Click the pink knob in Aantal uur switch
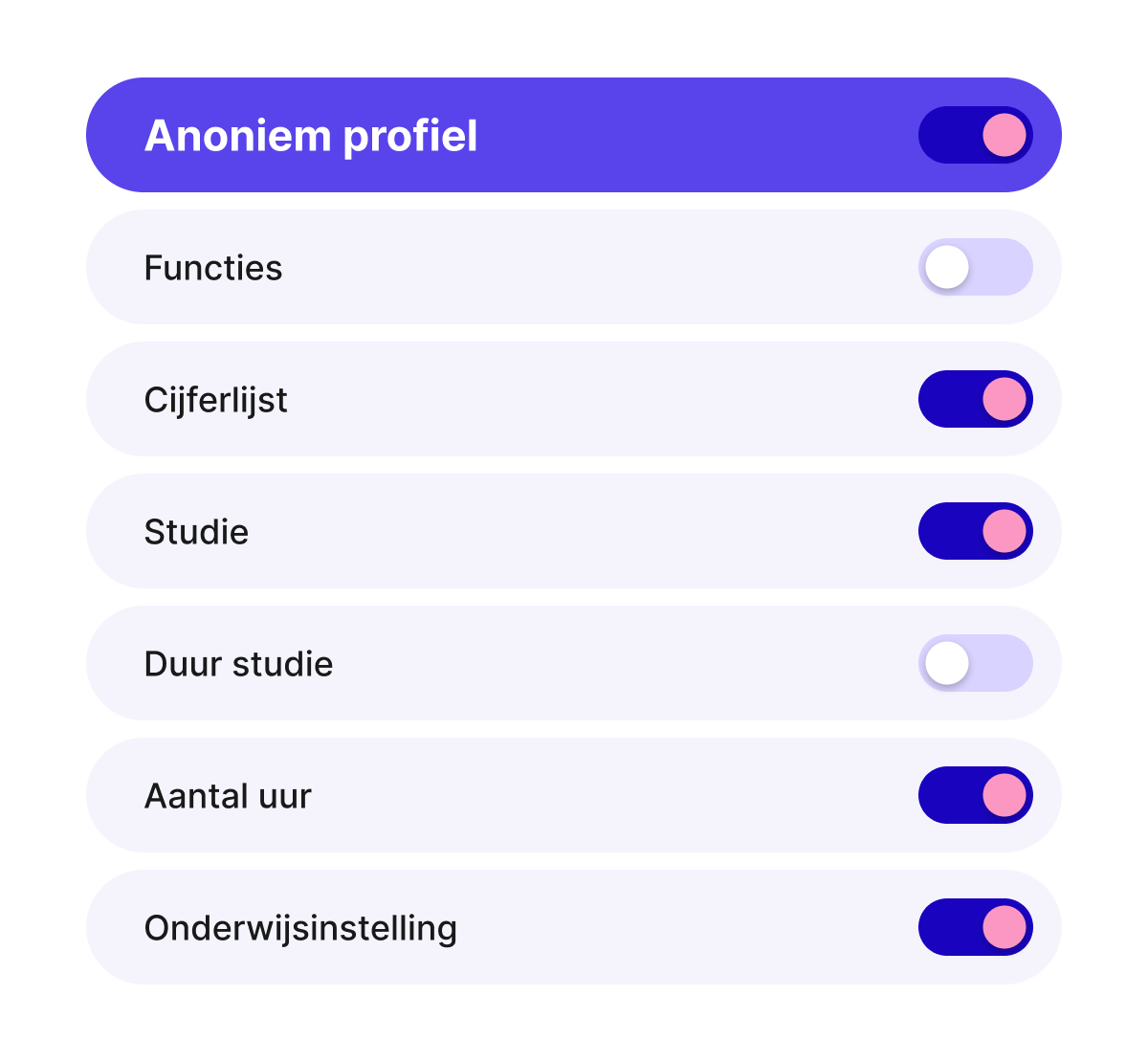 pyautogui.click(x=1004, y=795)
